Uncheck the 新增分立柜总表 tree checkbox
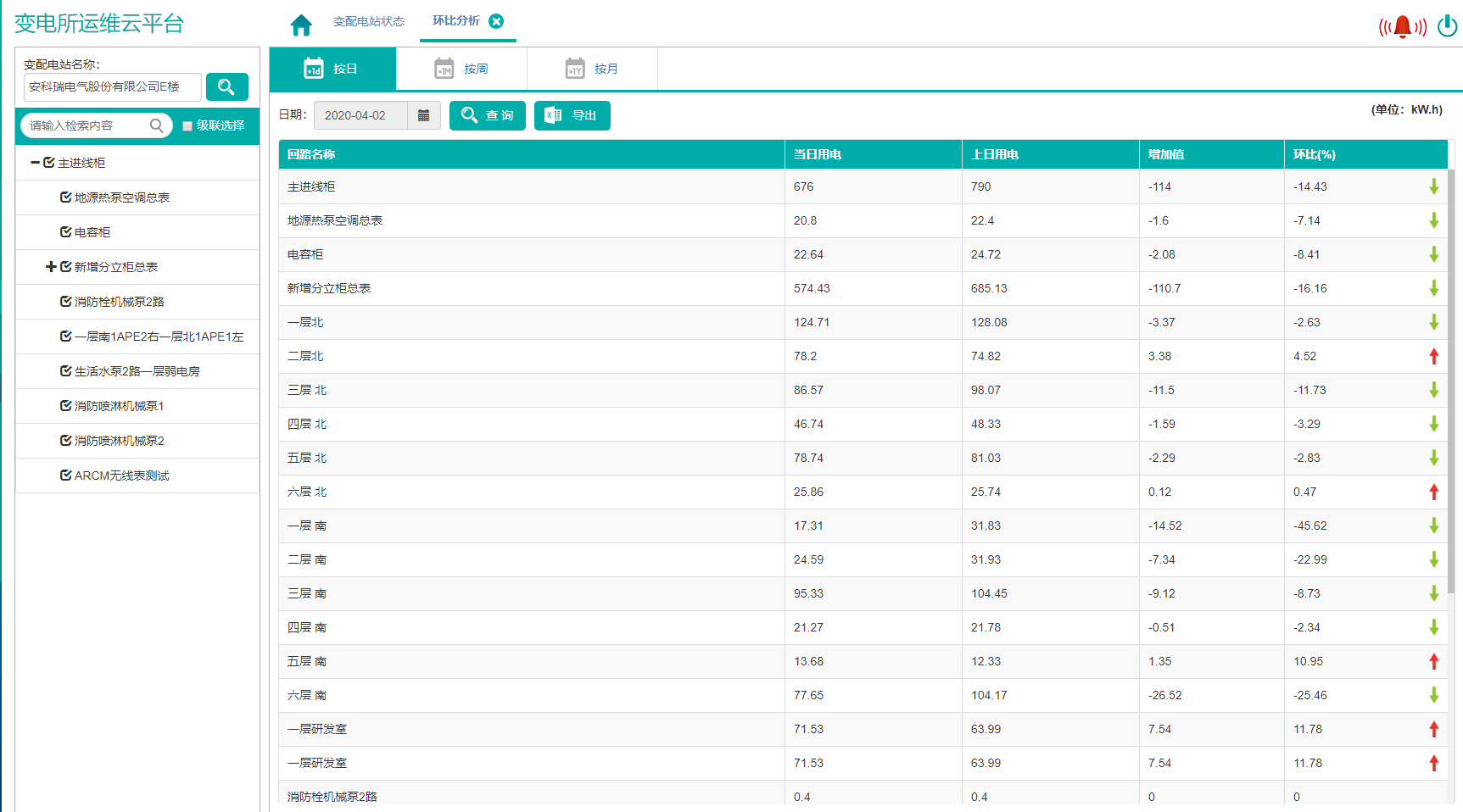 (66, 266)
